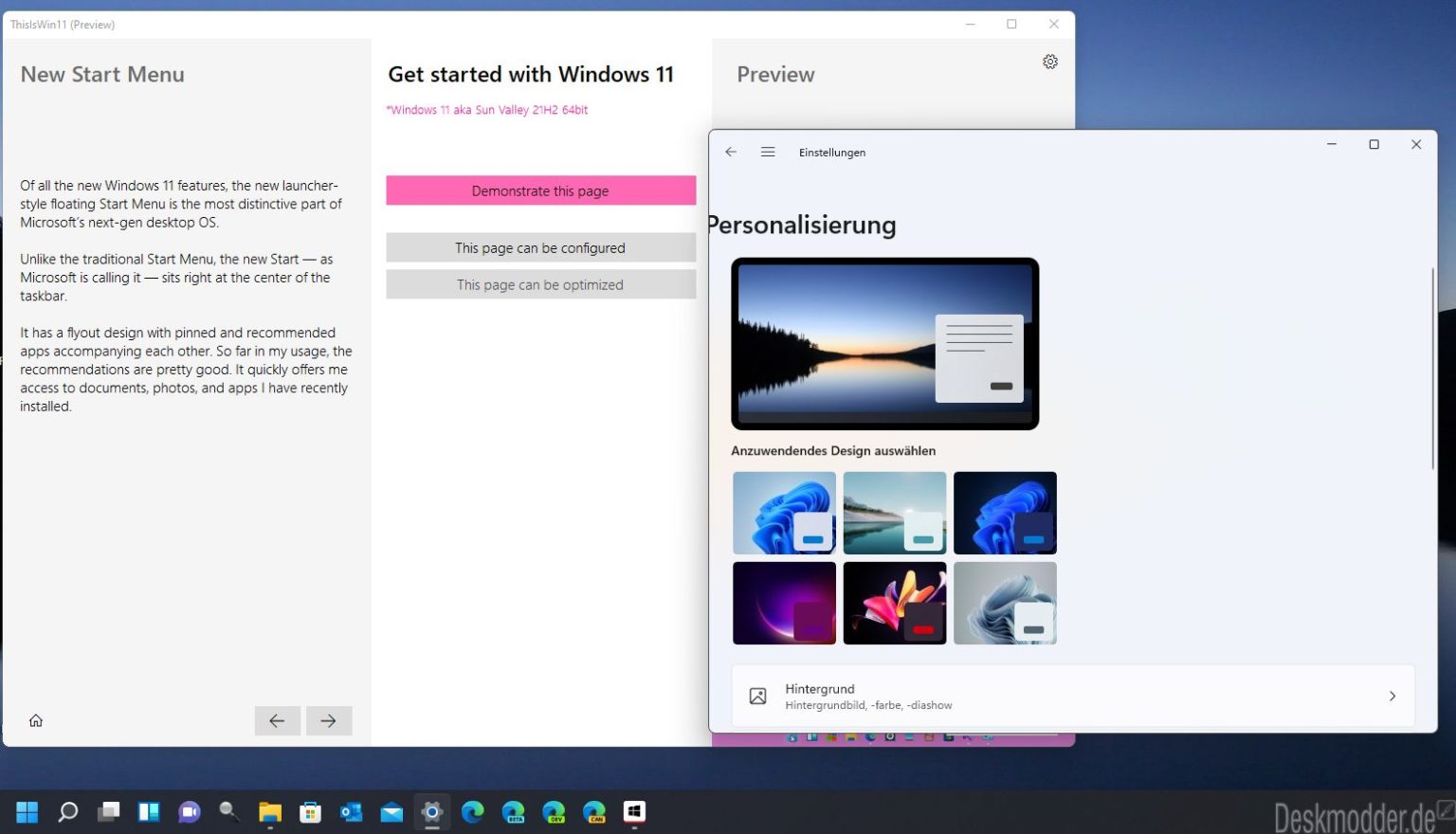Open the Windows Start menu
Screen dimensions: 1456x834
tap(26, 812)
